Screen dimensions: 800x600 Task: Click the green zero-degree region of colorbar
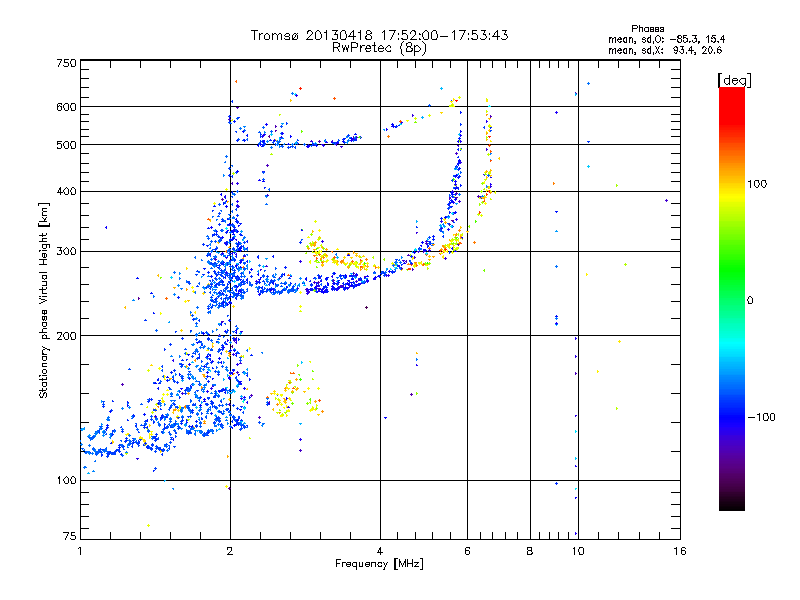click(x=732, y=300)
